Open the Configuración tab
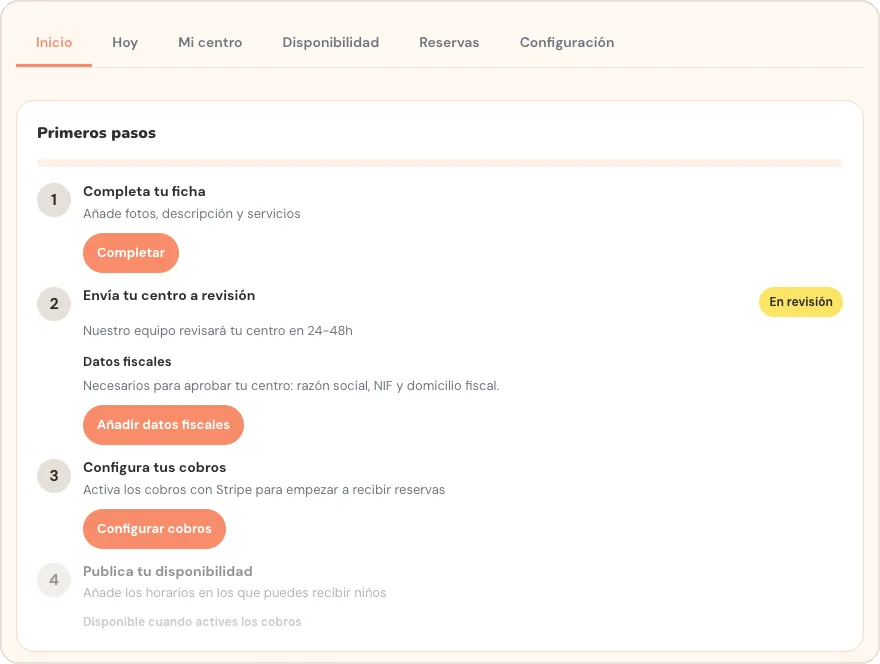Screen dimensions: 880x664 [567, 43]
